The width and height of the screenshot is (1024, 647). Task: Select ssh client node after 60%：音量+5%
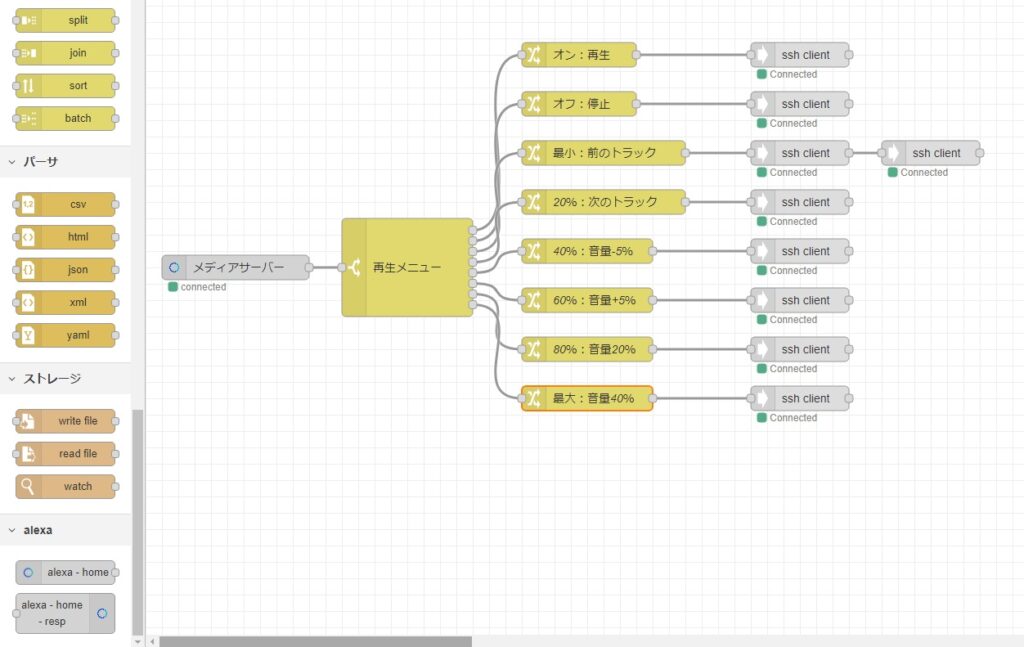(x=800, y=300)
